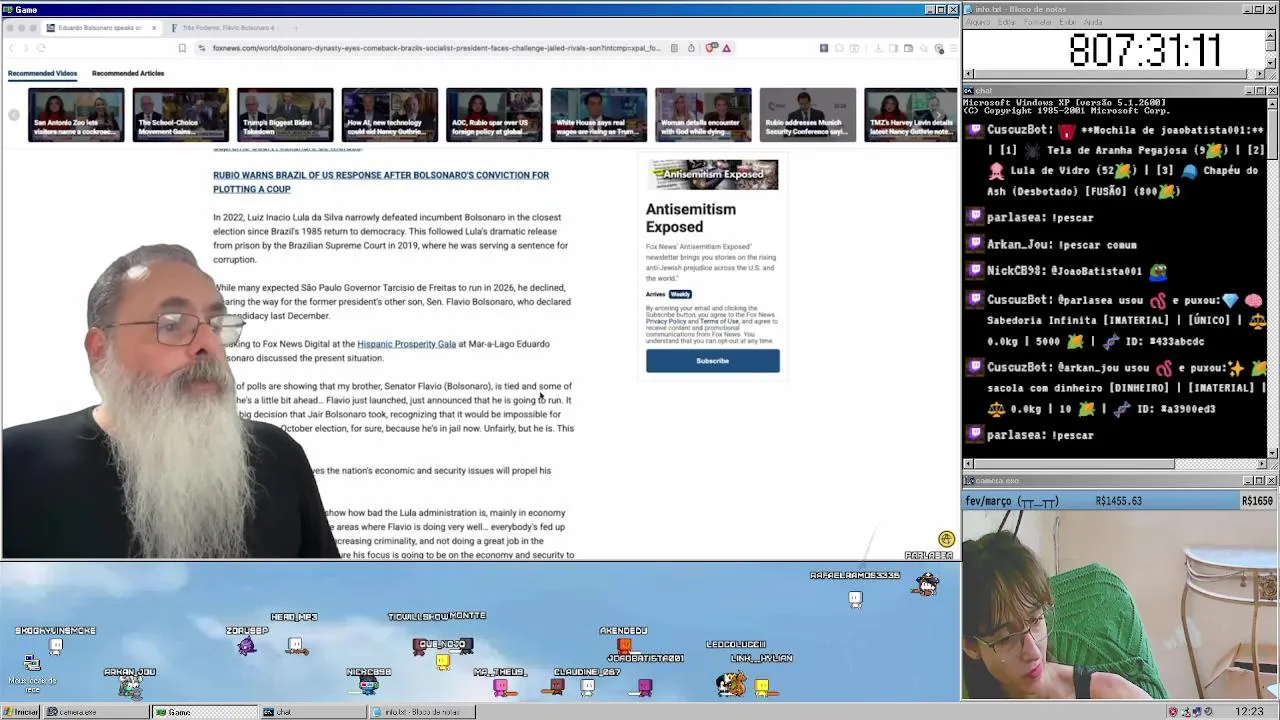
Task: Click the share icon in address bar
Action: tap(690, 48)
